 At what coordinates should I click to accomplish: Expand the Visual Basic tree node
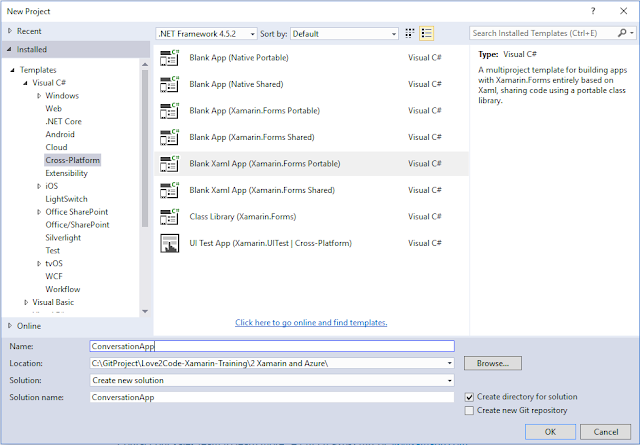coord(26,303)
